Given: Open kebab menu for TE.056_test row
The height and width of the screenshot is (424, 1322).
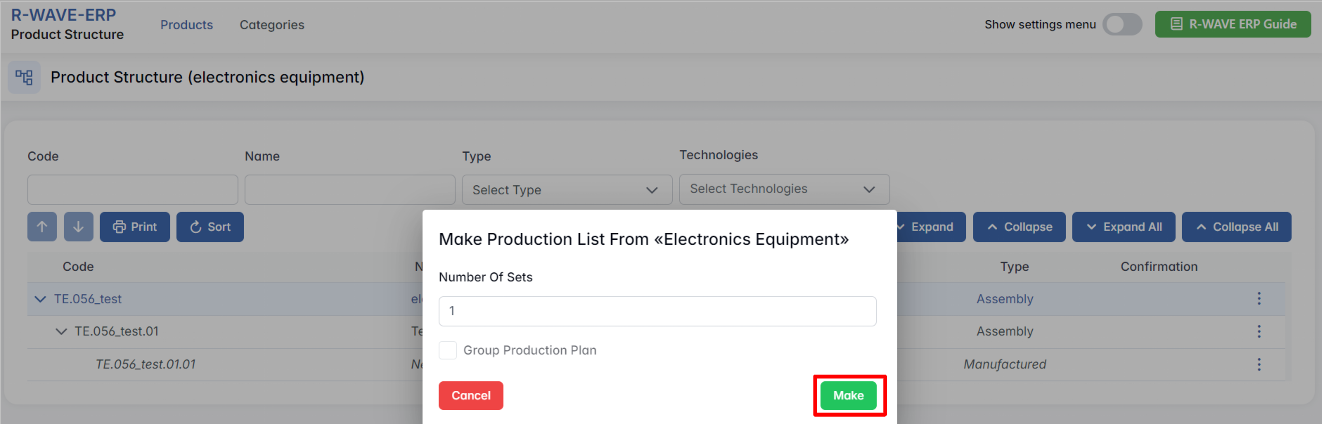Looking at the screenshot, I should (1259, 299).
